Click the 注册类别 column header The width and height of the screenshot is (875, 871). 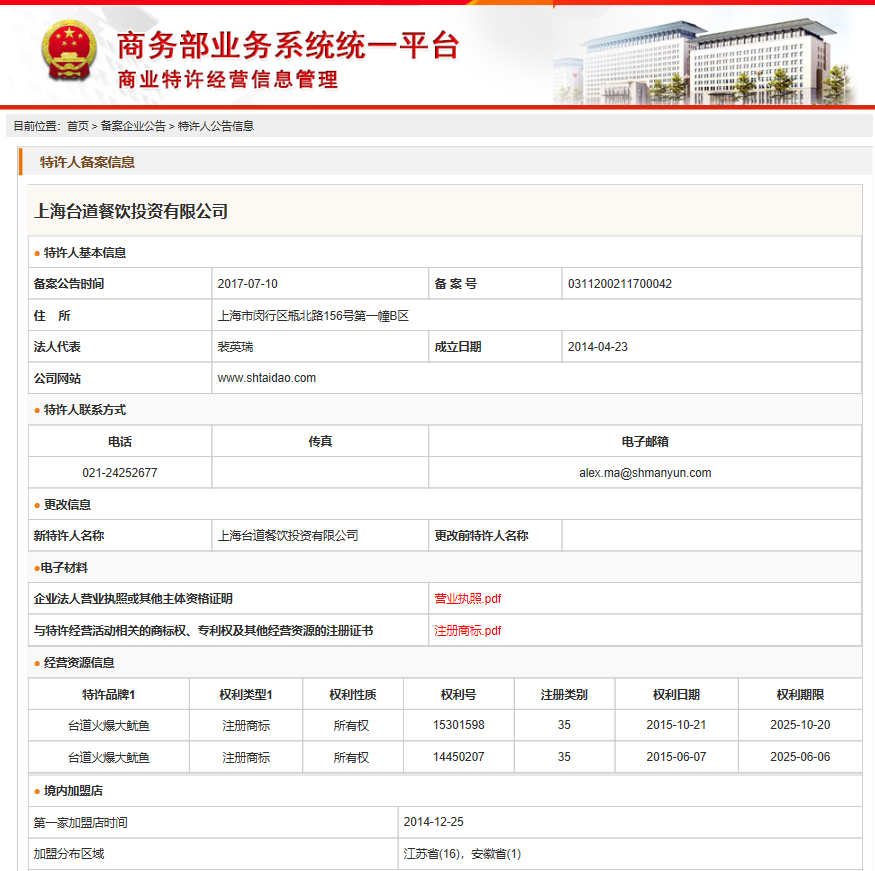[564, 694]
